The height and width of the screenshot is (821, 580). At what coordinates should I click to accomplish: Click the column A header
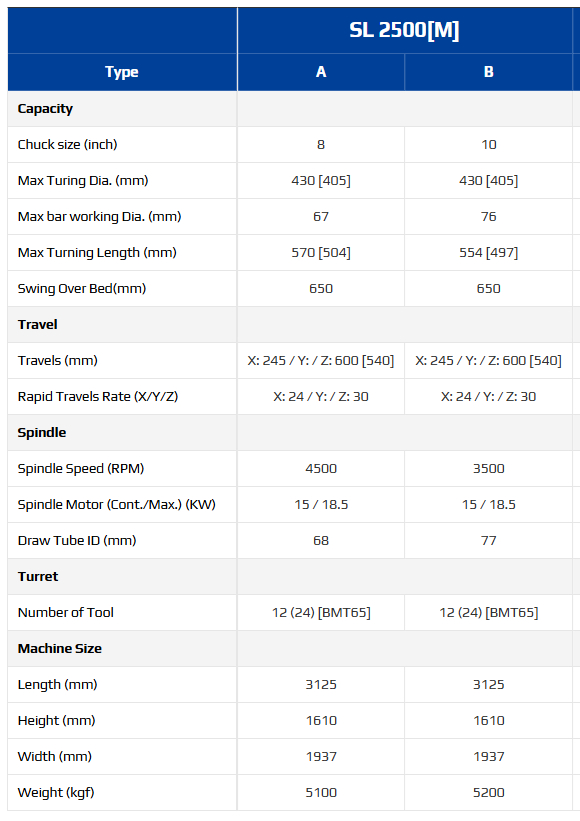(x=321, y=72)
